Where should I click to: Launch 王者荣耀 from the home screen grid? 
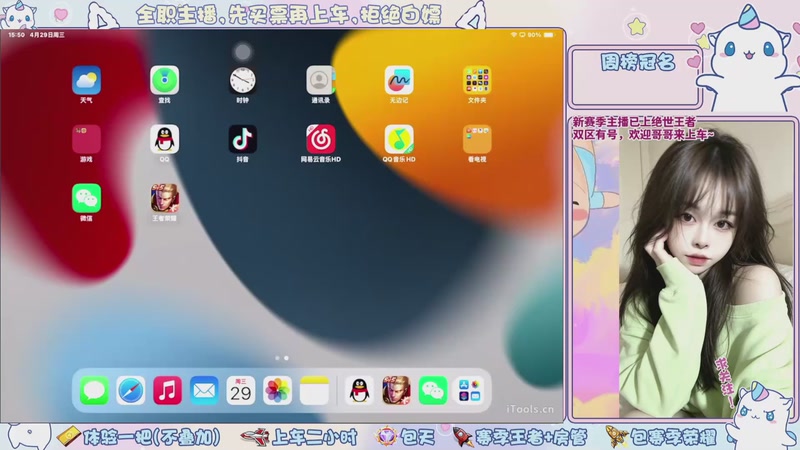tap(164, 198)
